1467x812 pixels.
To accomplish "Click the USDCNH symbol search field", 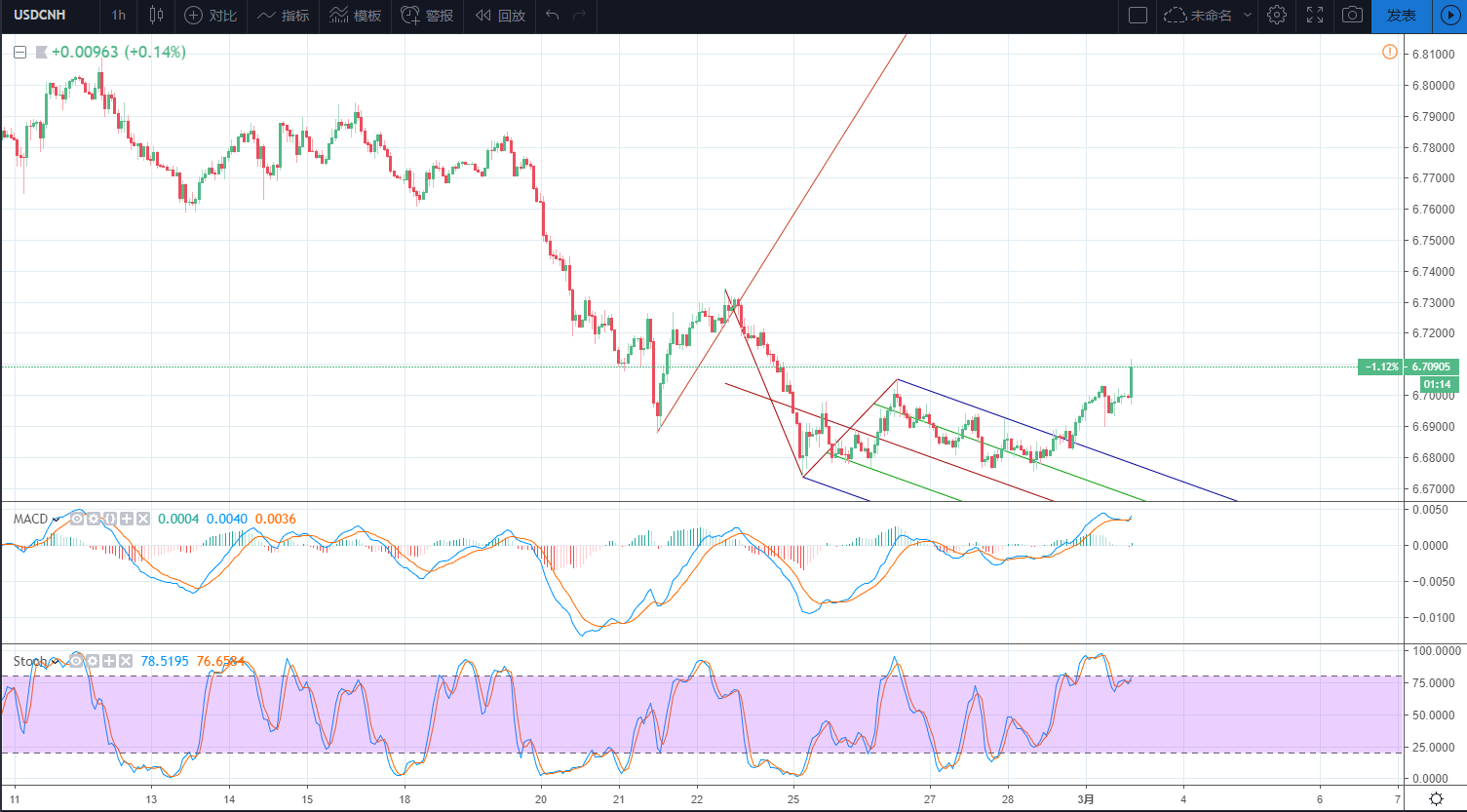I will tap(49, 16).
